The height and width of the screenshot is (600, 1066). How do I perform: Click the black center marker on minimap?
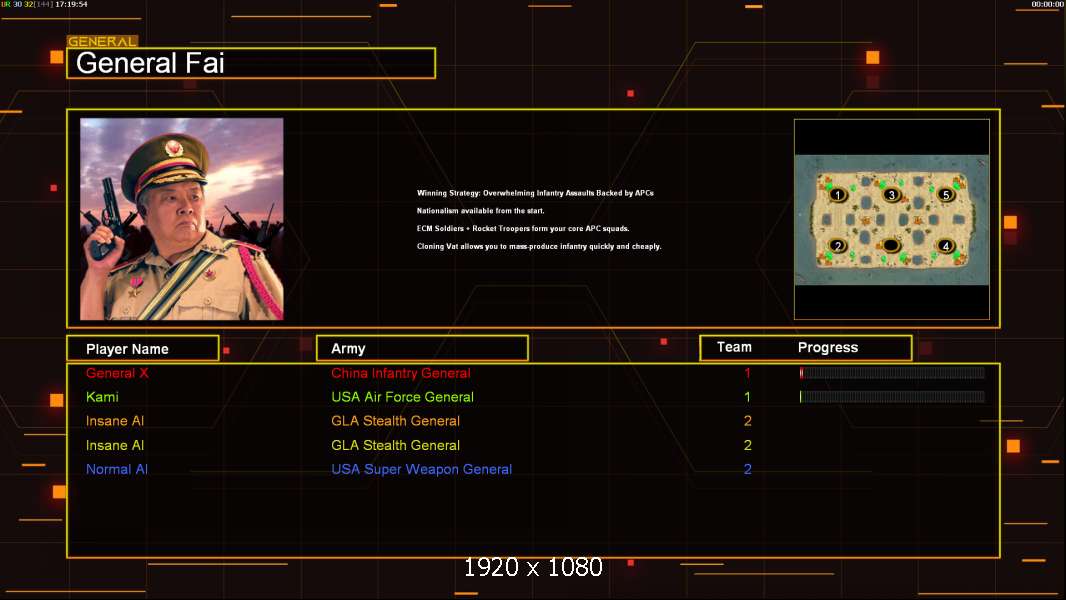(891, 245)
